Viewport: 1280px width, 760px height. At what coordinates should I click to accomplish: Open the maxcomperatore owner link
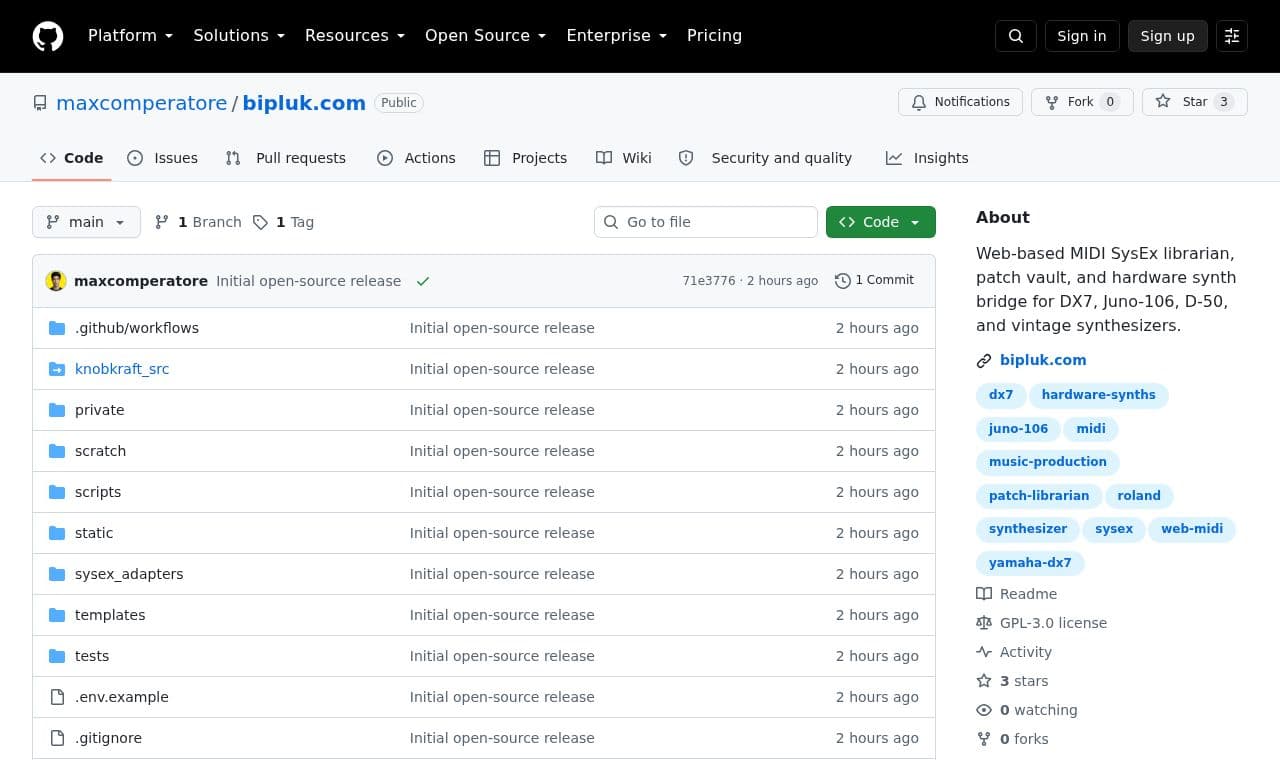click(142, 103)
